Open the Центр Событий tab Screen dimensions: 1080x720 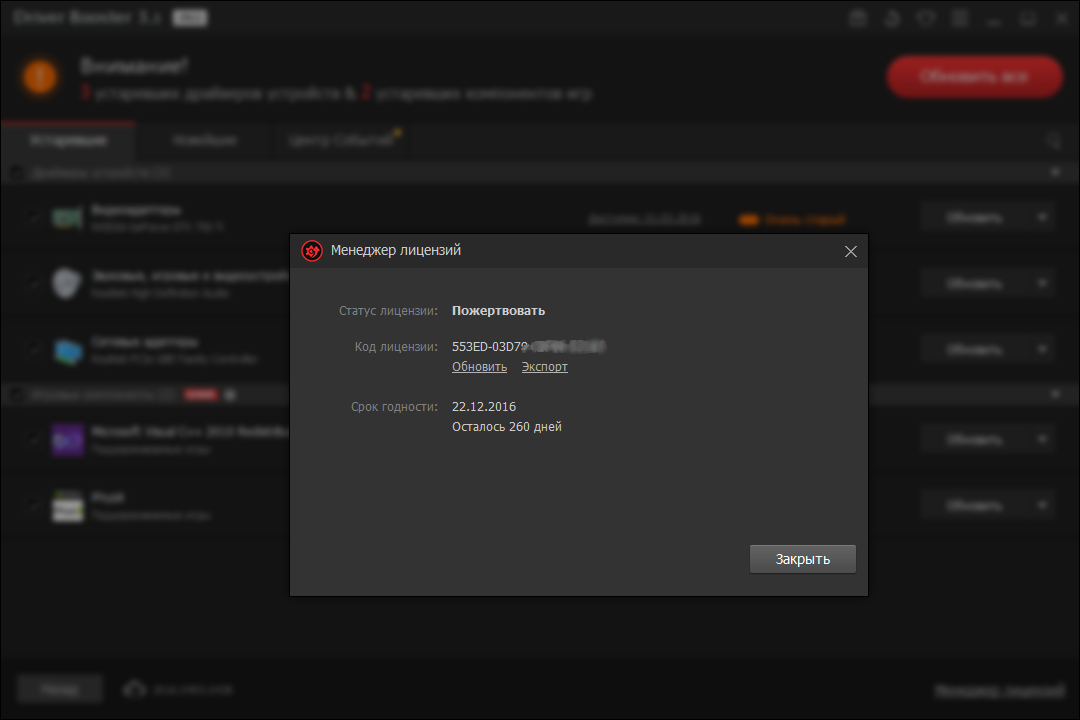(341, 141)
